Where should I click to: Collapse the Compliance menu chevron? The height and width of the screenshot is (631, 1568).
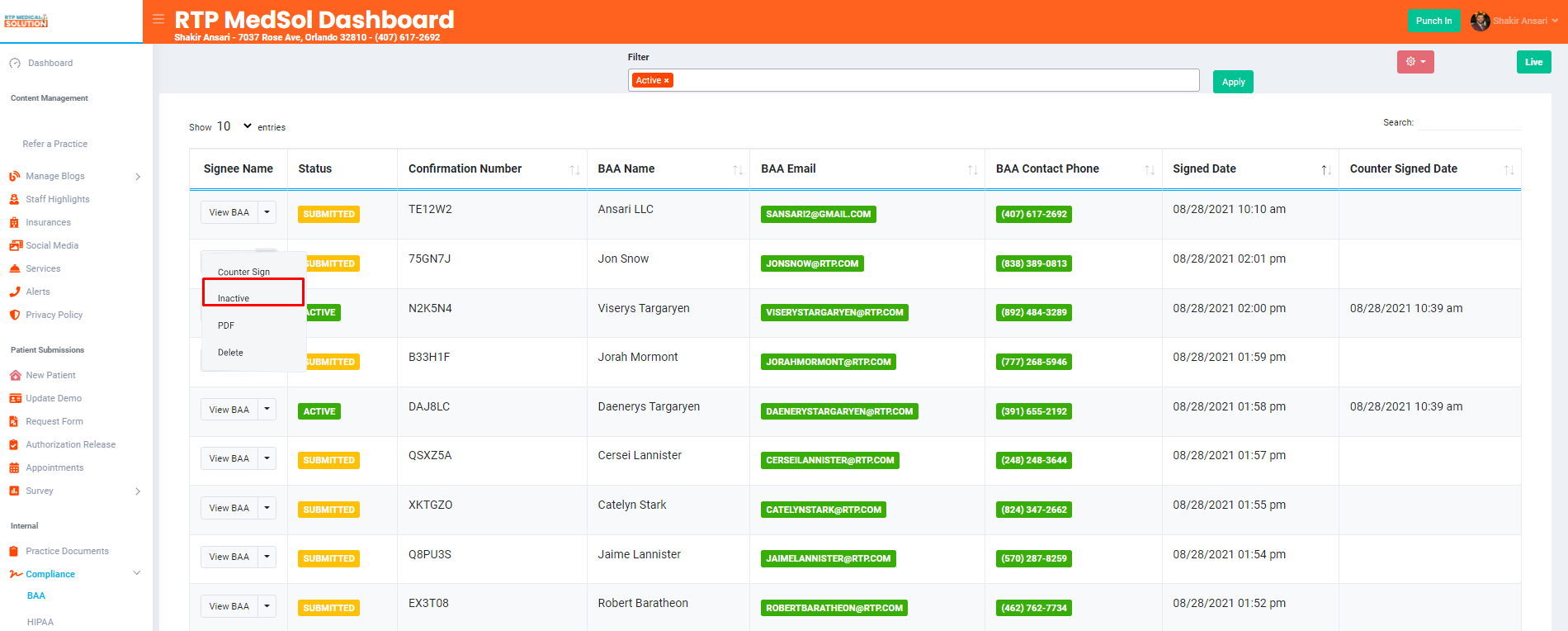[137, 573]
